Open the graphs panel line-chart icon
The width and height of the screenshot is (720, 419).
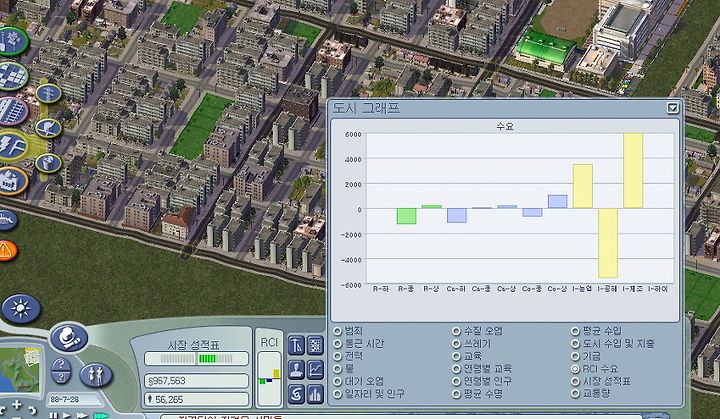pos(315,369)
